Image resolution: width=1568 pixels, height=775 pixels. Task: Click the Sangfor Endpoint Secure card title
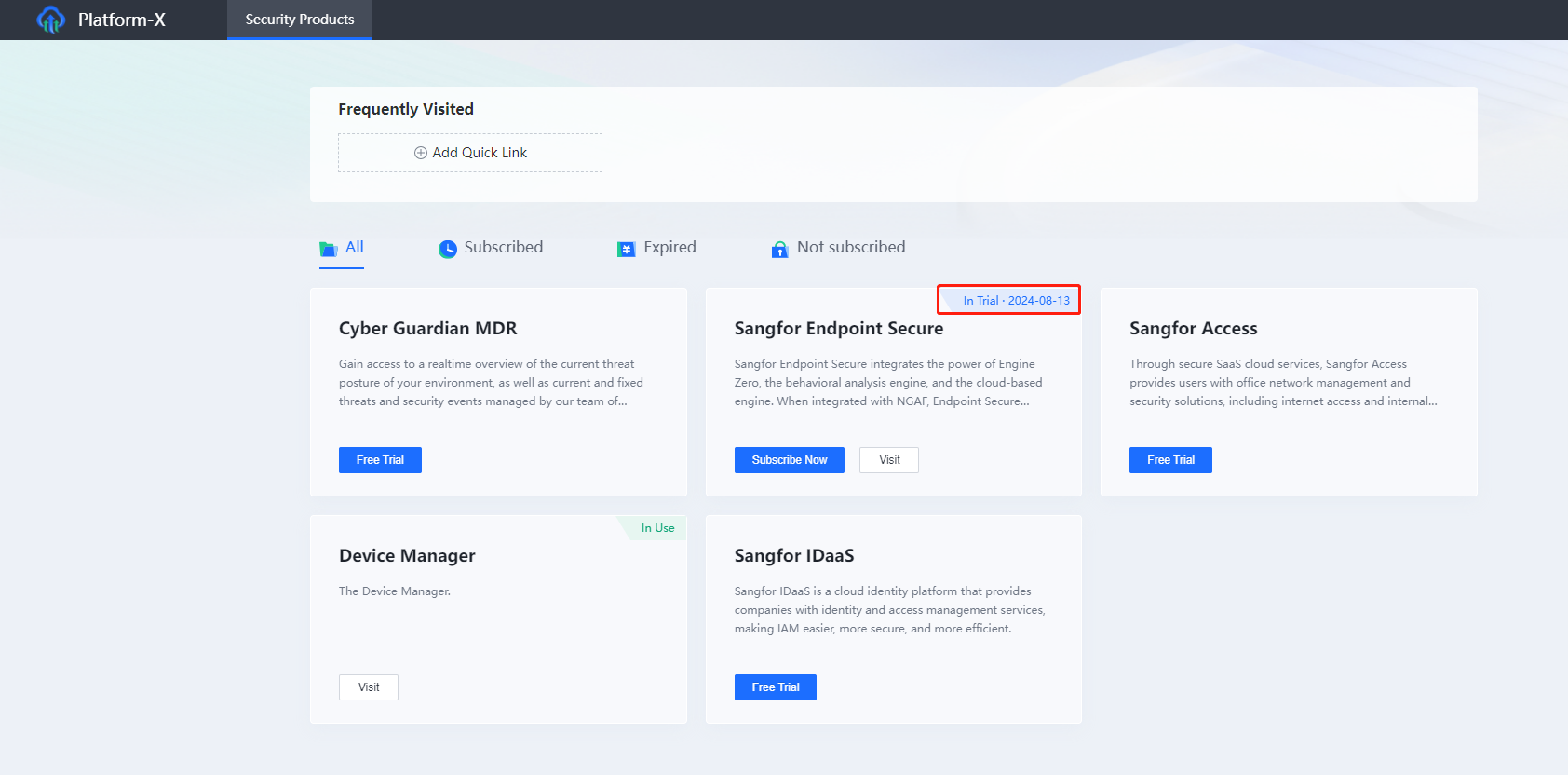pyautogui.click(x=839, y=328)
